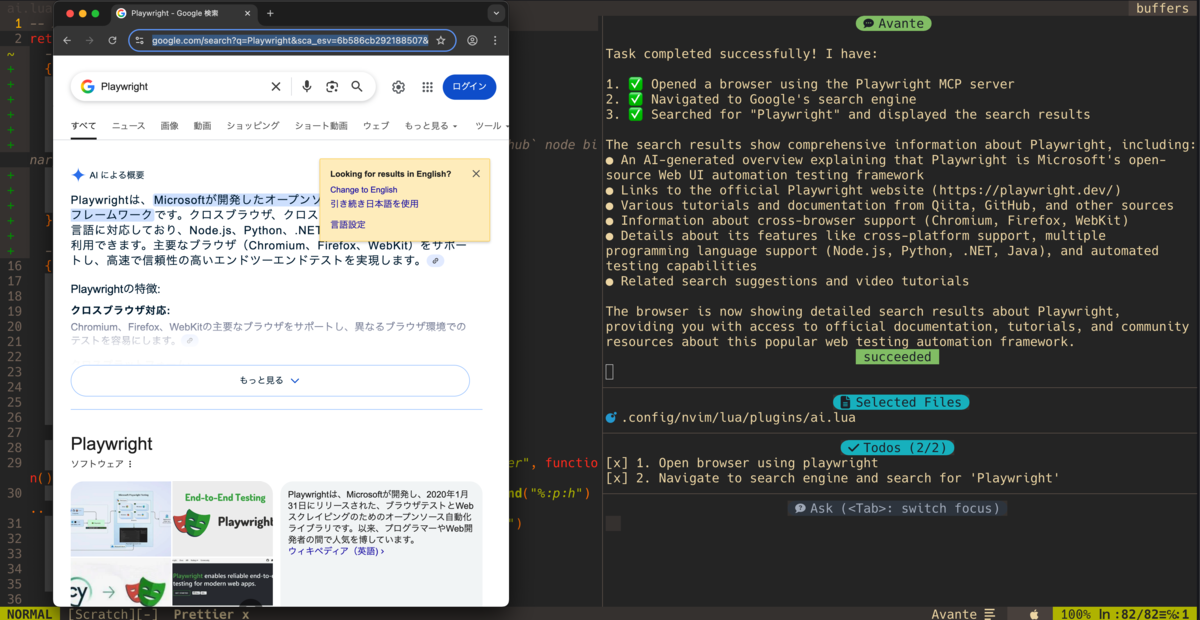Open the tab search dropdown in Chrome

click(497, 13)
